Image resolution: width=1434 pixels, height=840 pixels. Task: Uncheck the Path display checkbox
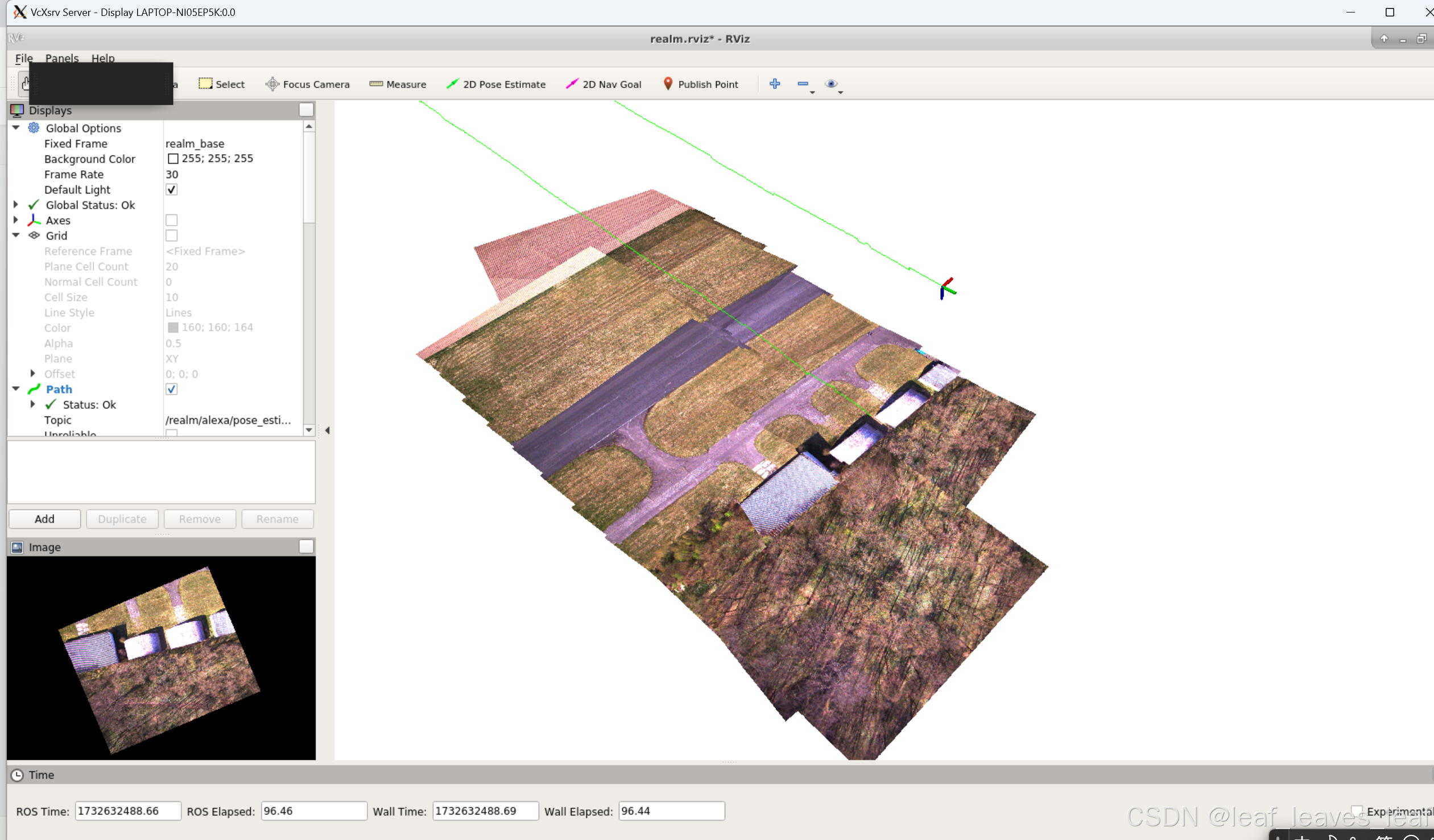tap(171, 389)
